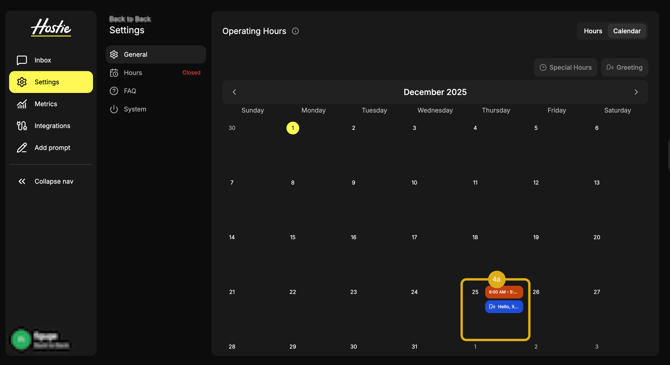Go to previous month with left chevron

(x=234, y=92)
